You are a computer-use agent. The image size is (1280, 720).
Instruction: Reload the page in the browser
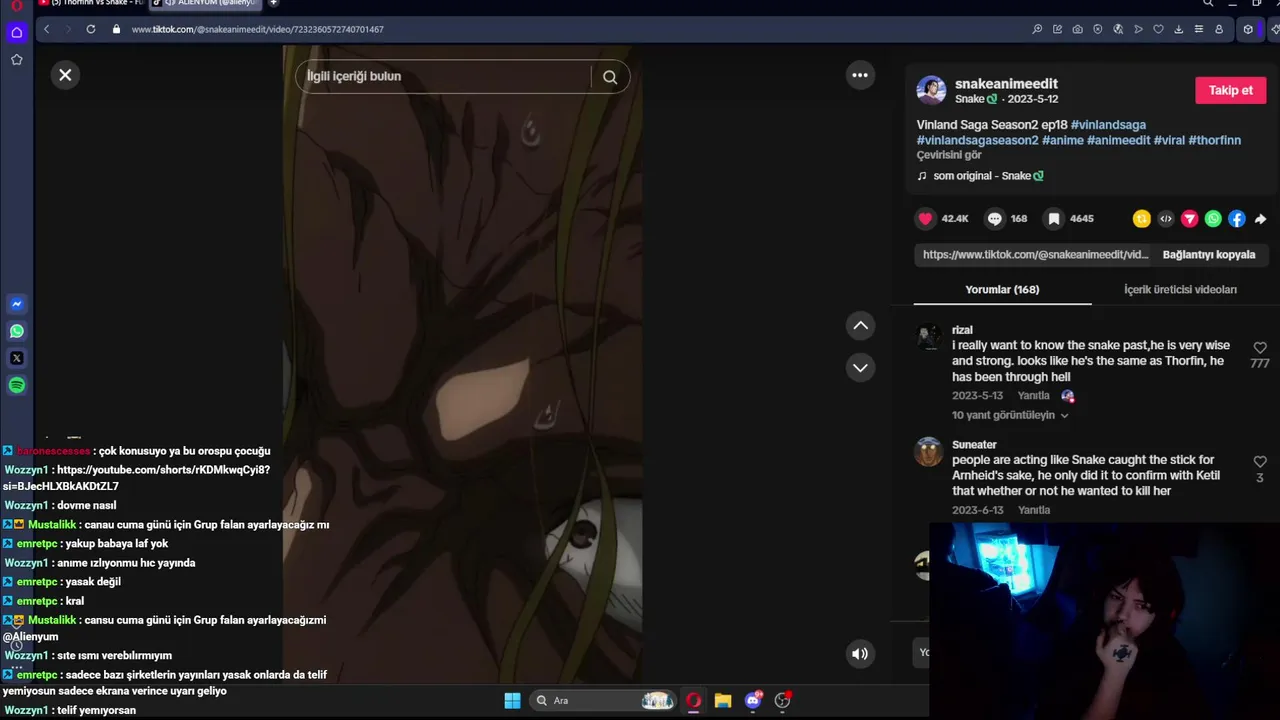point(91,30)
